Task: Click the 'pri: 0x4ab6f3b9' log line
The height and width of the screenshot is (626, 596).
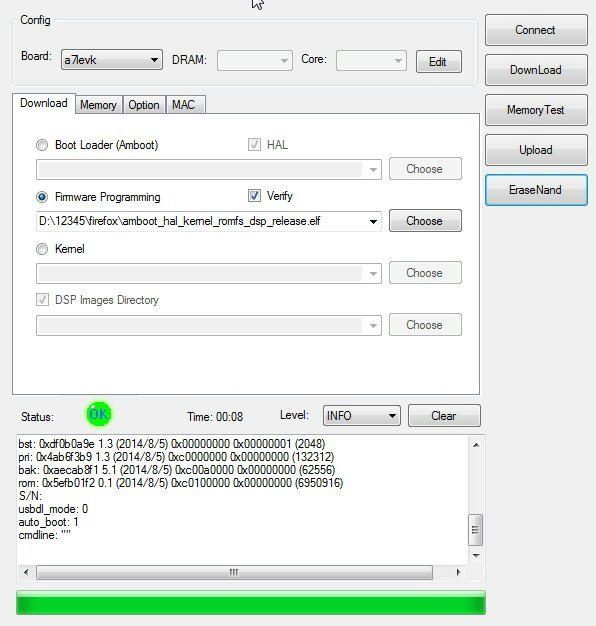Action: (x=176, y=457)
